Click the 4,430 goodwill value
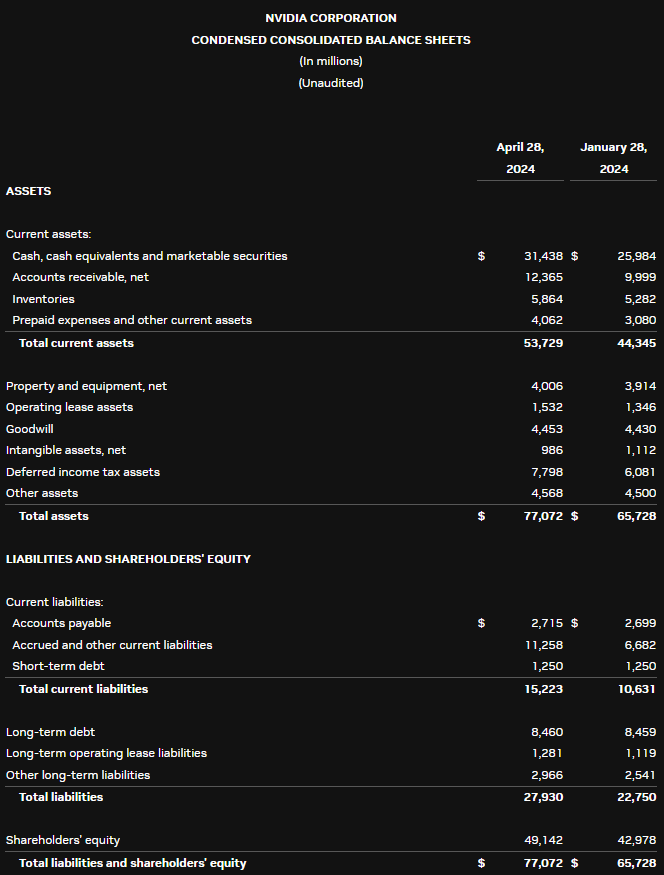Image resolution: width=664 pixels, height=875 pixels. (x=640, y=429)
